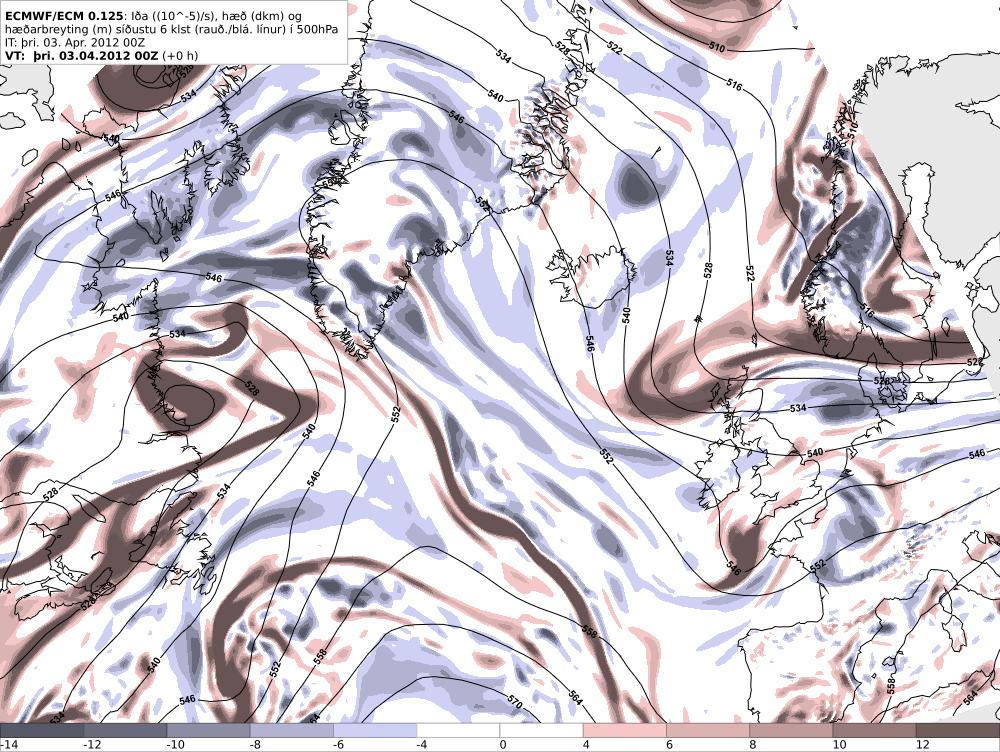Select the legend swatch between 6 and 8

pyautogui.click(x=708, y=730)
